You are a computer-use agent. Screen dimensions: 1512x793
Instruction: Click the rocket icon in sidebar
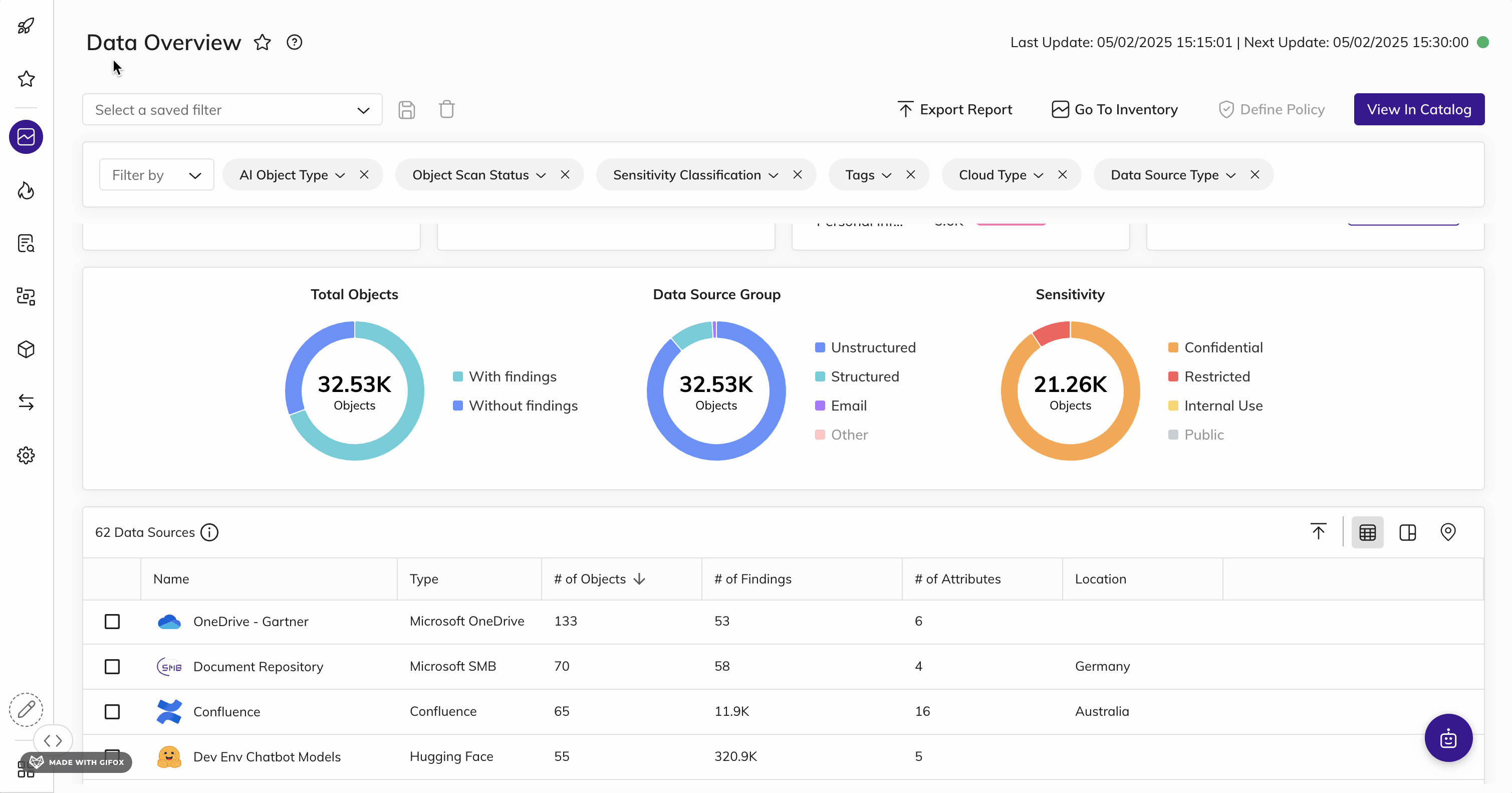[x=26, y=26]
